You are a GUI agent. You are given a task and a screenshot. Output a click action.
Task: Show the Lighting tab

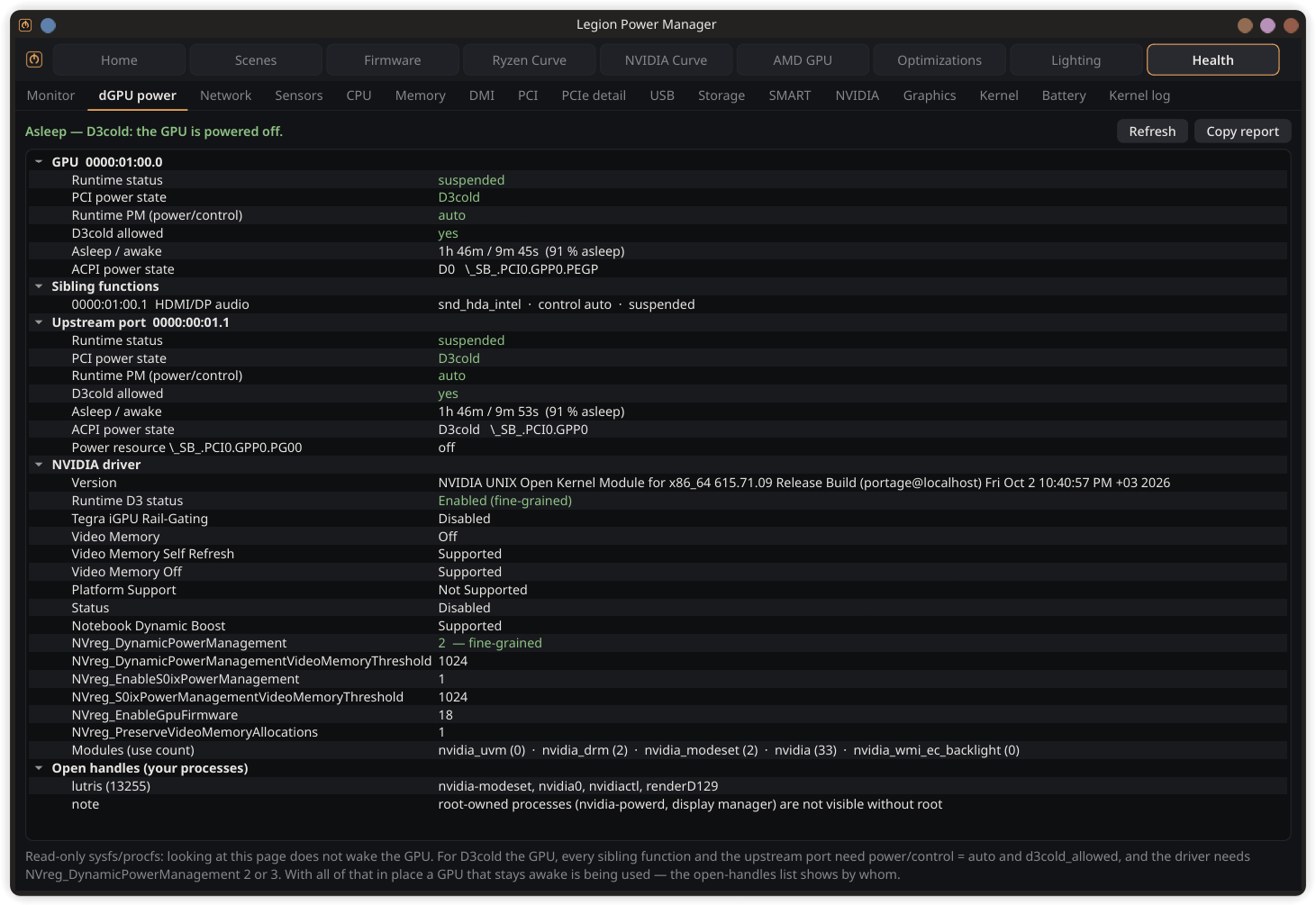(x=1076, y=60)
